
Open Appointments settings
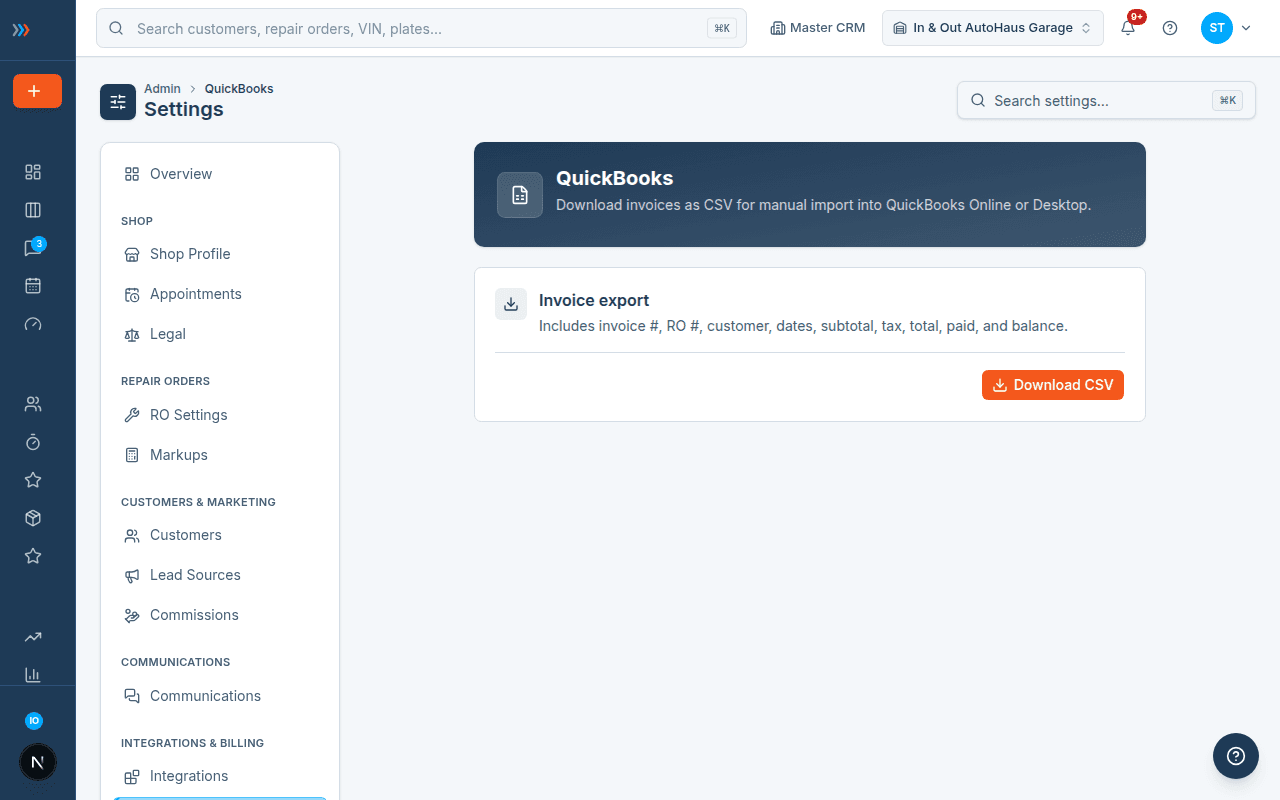pyautogui.click(x=220, y=294)
